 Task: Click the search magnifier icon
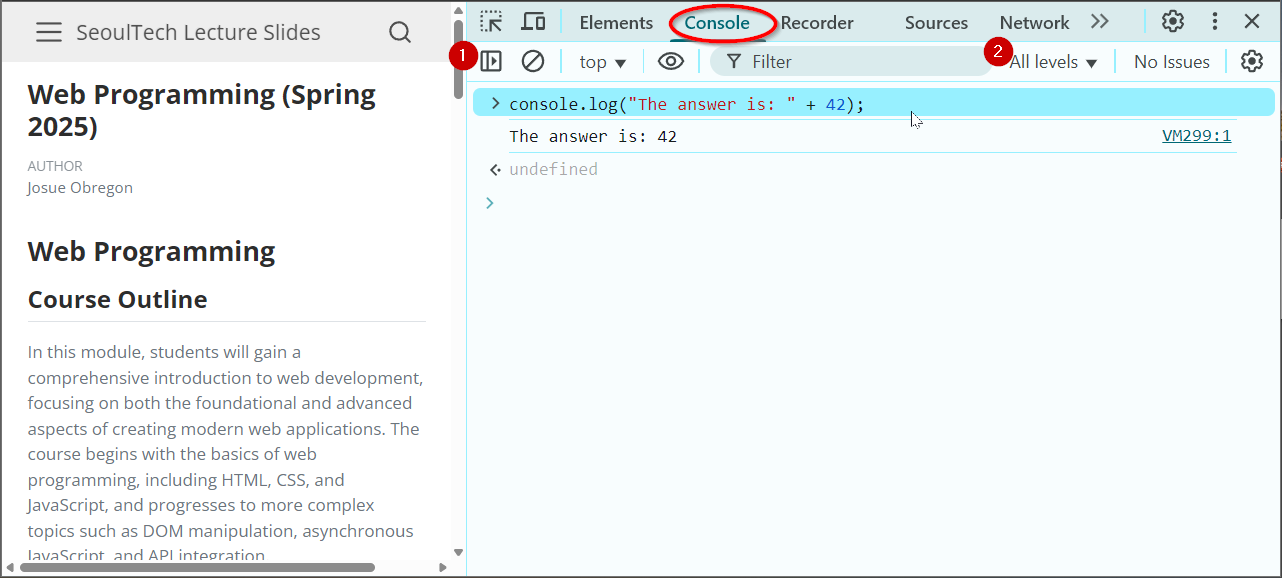[400, 33]
